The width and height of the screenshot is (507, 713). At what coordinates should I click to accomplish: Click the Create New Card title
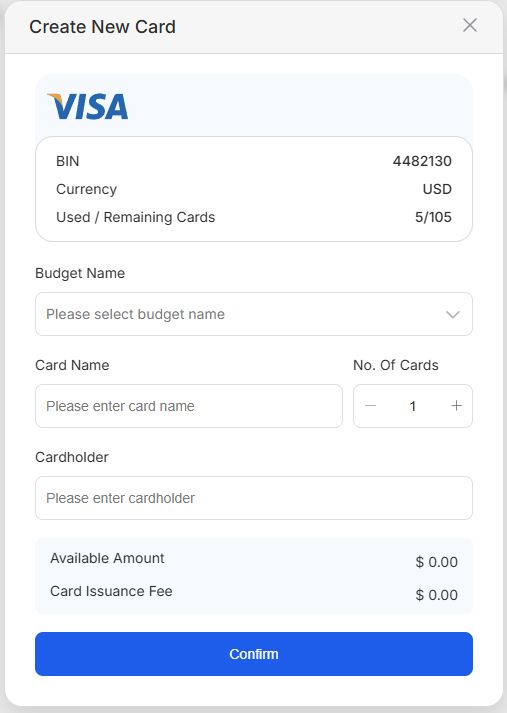coord(102,27)
